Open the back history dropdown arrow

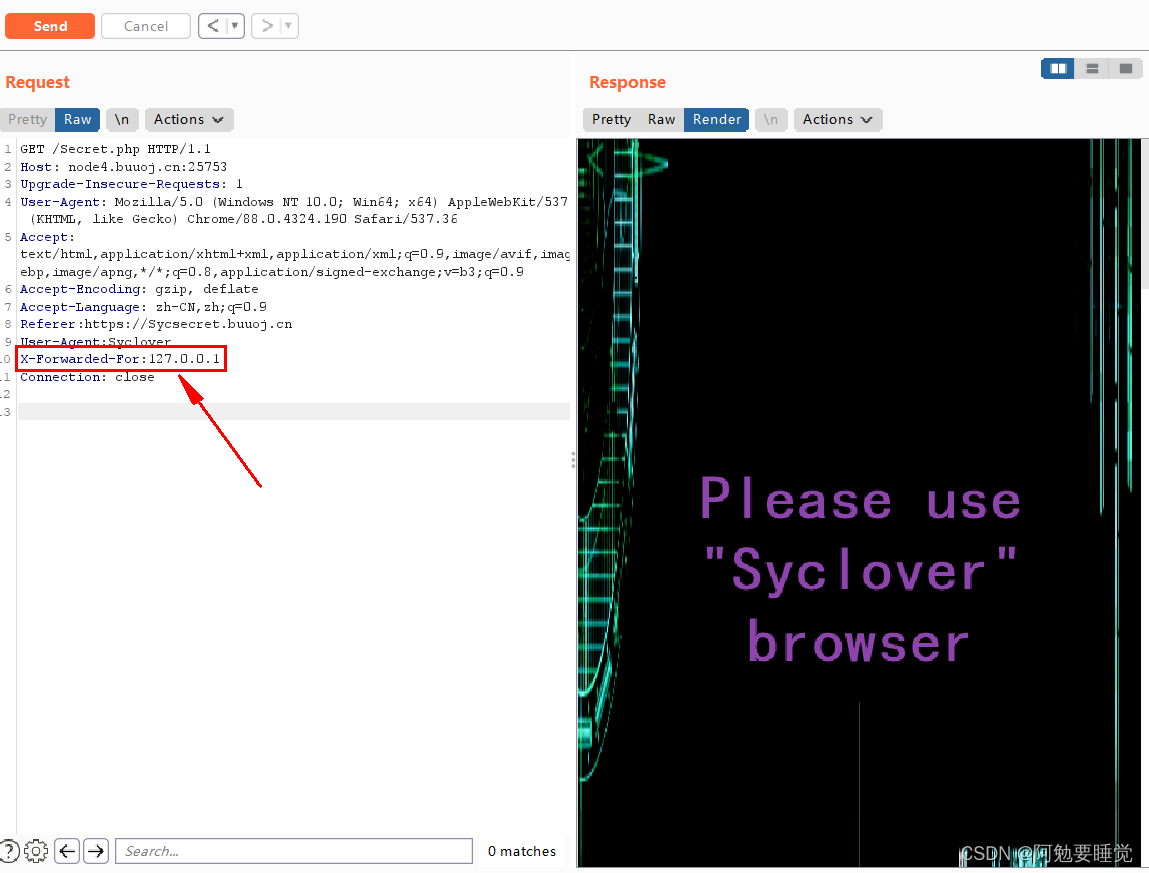[x=235, y=26]
